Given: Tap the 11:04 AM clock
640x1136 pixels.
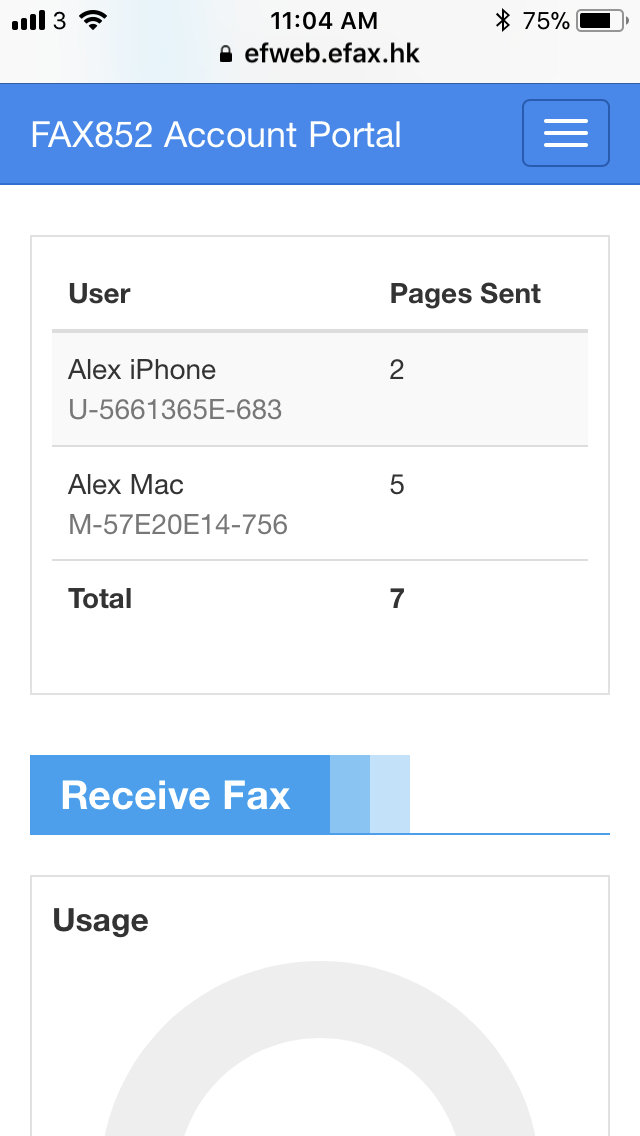Looking at the screenshot, I should pyautogui.click(x=323, y=20).
